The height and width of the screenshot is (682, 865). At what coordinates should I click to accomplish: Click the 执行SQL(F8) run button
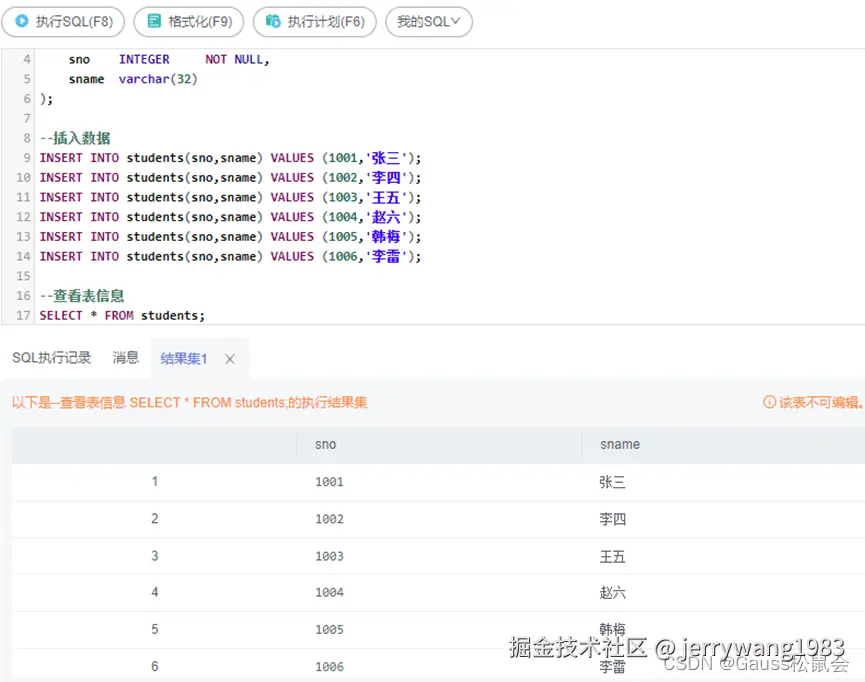pyautogui.click(x=63, y=22)
